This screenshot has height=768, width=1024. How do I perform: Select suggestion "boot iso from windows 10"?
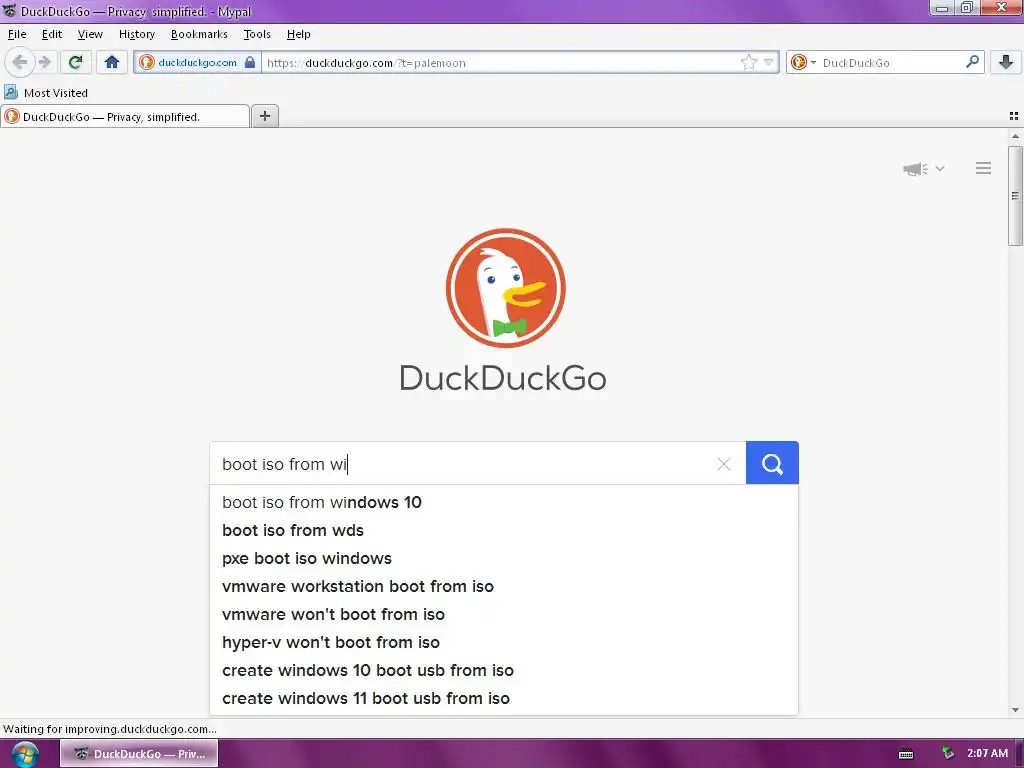coord(504,502)
